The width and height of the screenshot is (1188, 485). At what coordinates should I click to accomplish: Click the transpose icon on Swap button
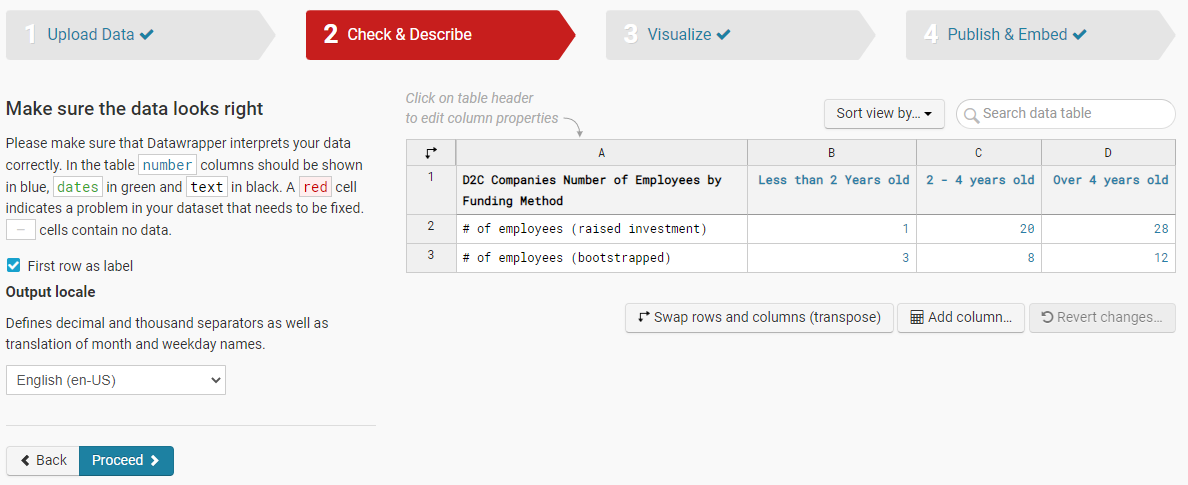[x=644, y=318]
